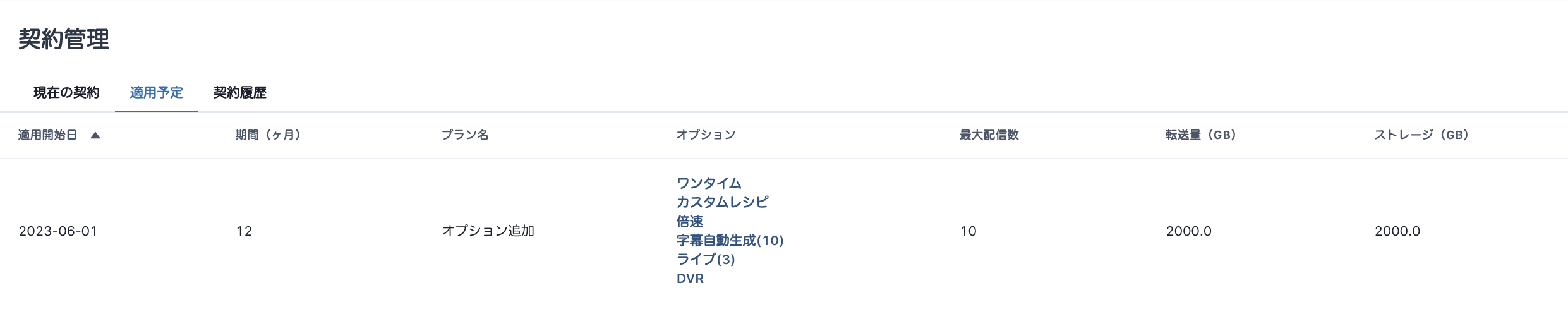This screenshot has width=1568, height=331.
Task: Open the DVR option link
Action: click(x=690, y=279)
